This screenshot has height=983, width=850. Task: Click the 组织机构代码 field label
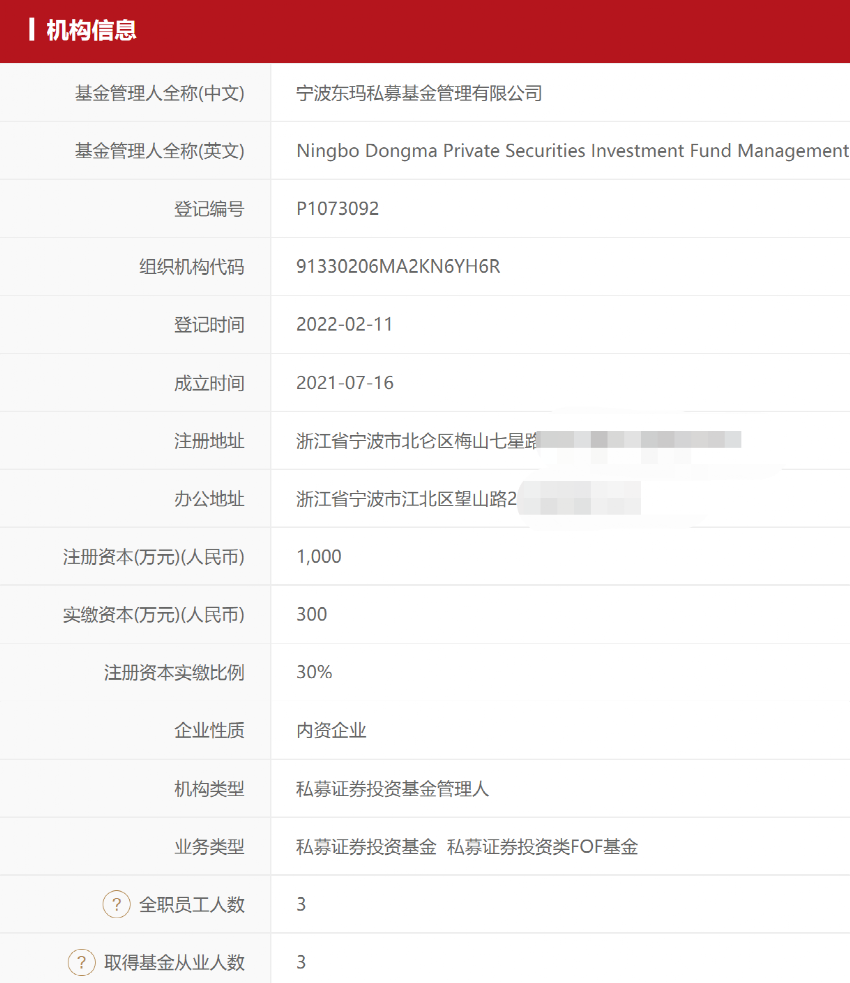click(x=191, y=267)
